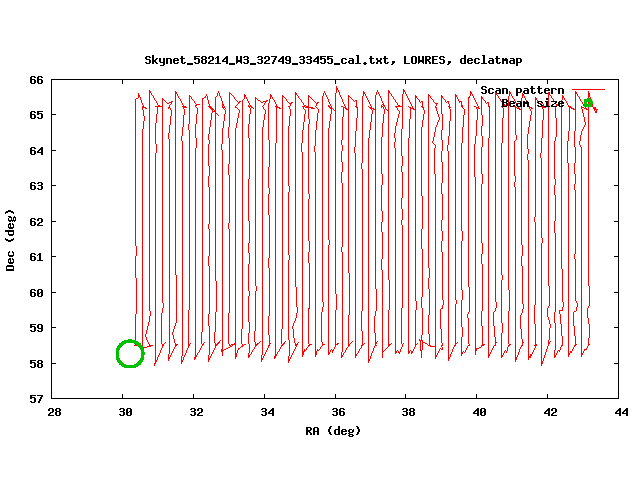Viewport: 640px width, 480px height.
Task: Click the y-axis tick label 57
Action: pyautogui.click(x=36, y=399)
